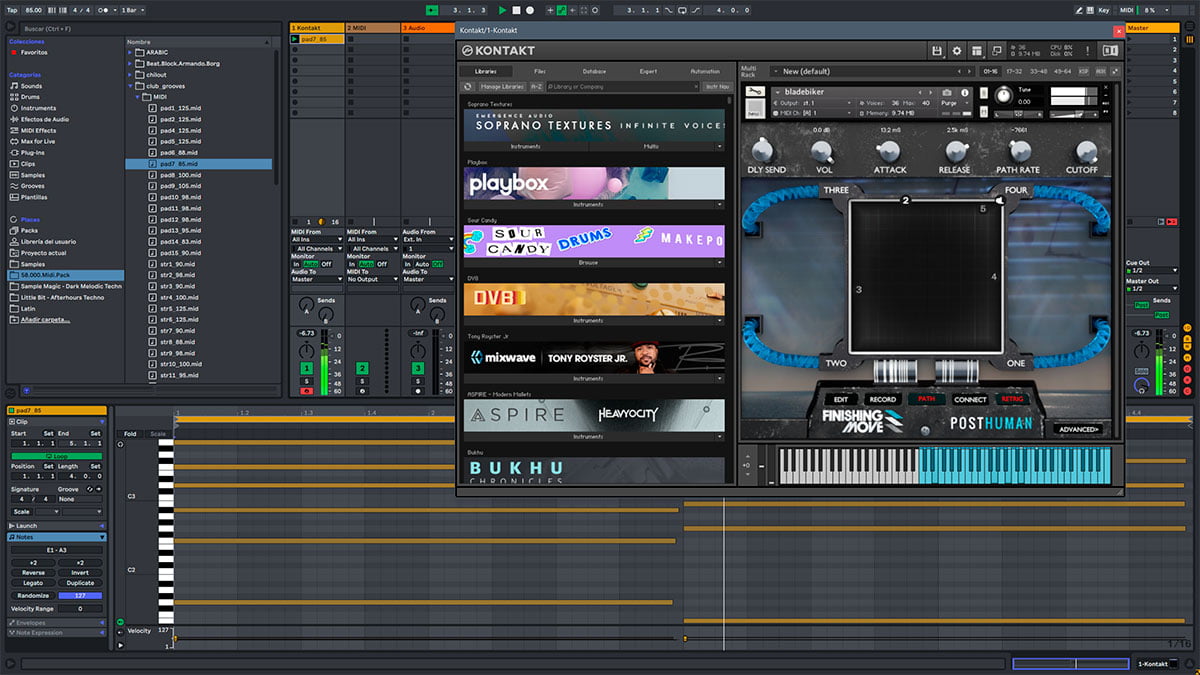Click the CONNECT button on PostHuman
The image size is (1200, 675).
[x=970, y=399]
